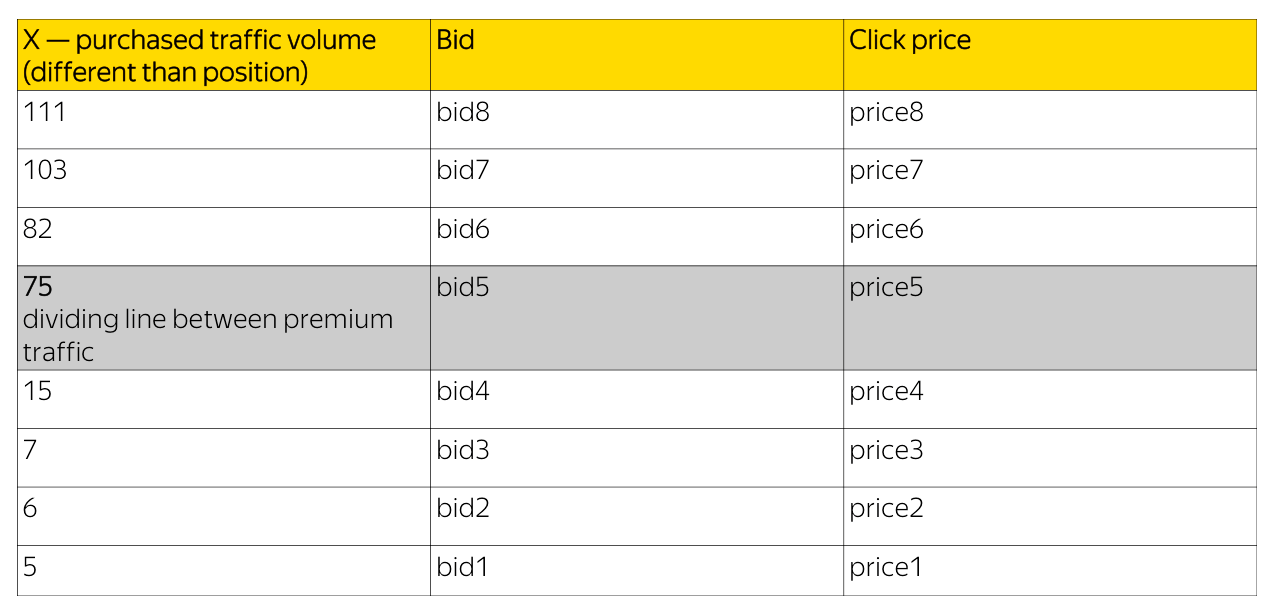Screen dimensions: 1275x606
Task: Select the price8 cell
Action: tap(886, 112)
